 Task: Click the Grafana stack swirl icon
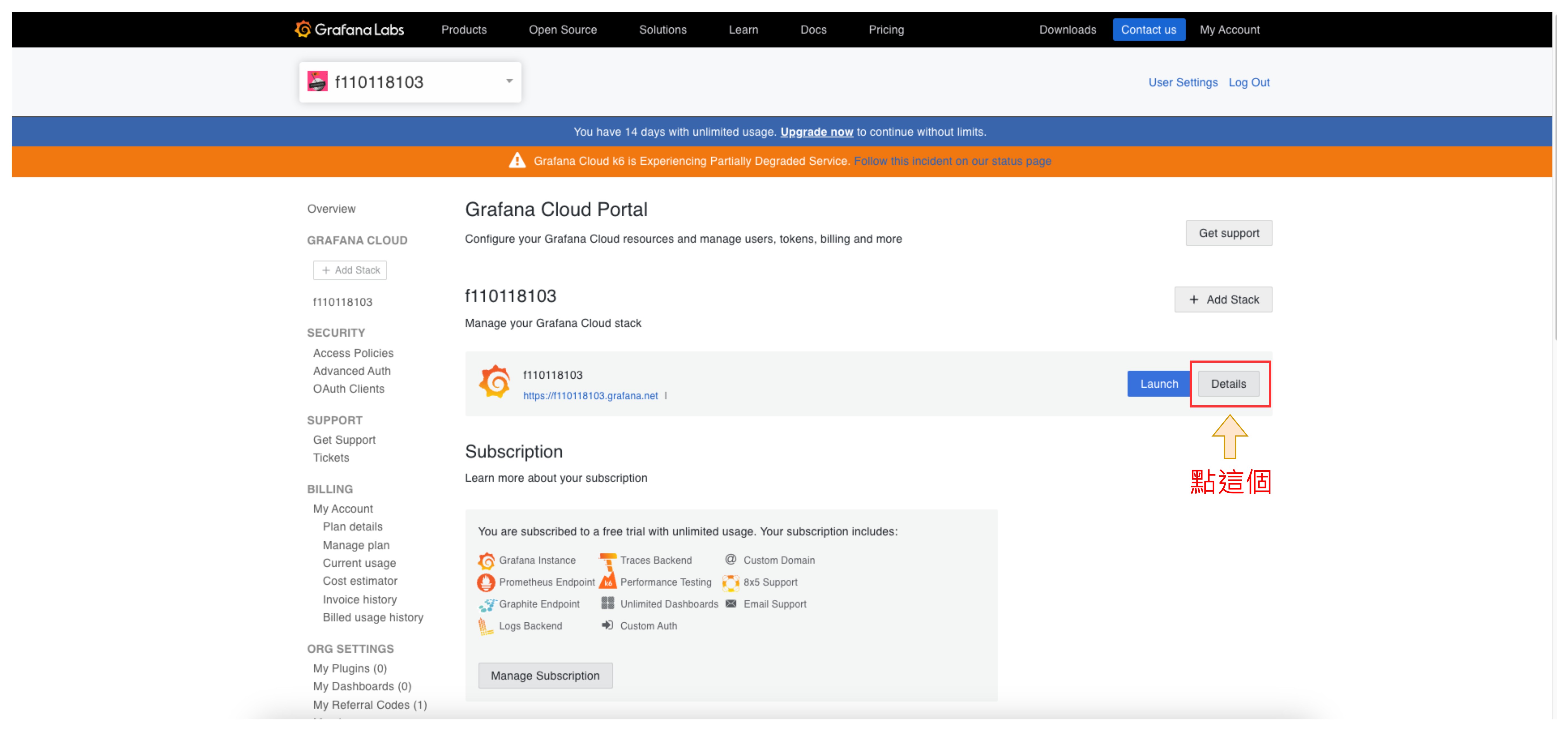tap(494, 382)
